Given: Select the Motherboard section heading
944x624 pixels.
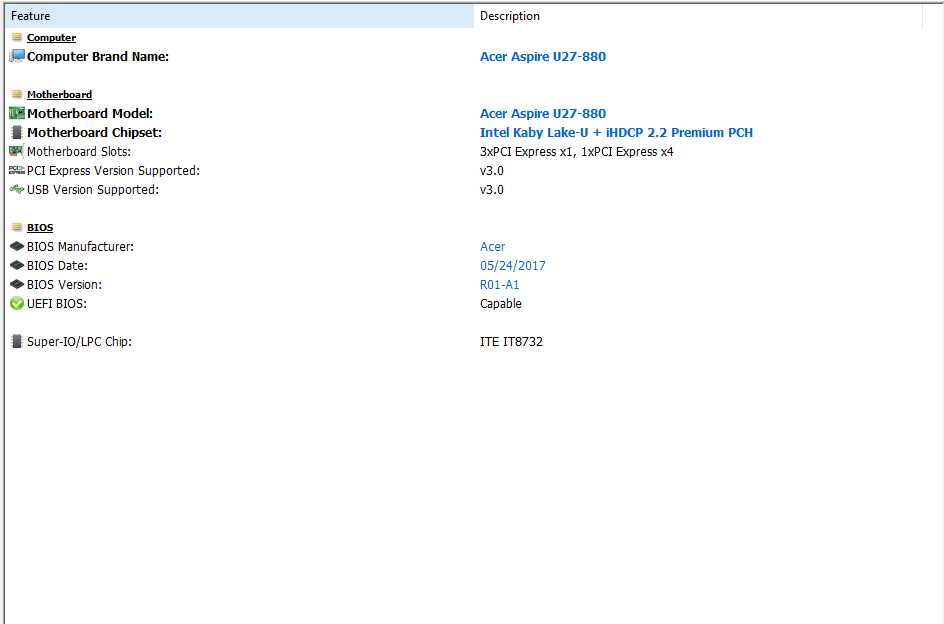Looking at the screenshot, I should tap(60, 95).
